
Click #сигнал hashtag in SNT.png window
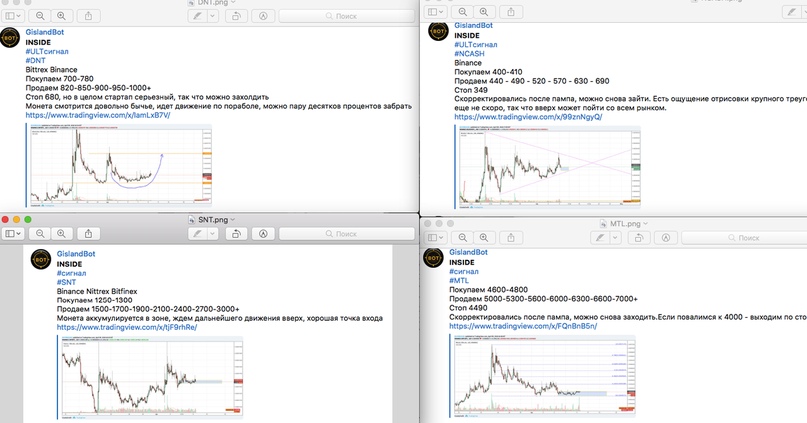click(x=72, y=273)
